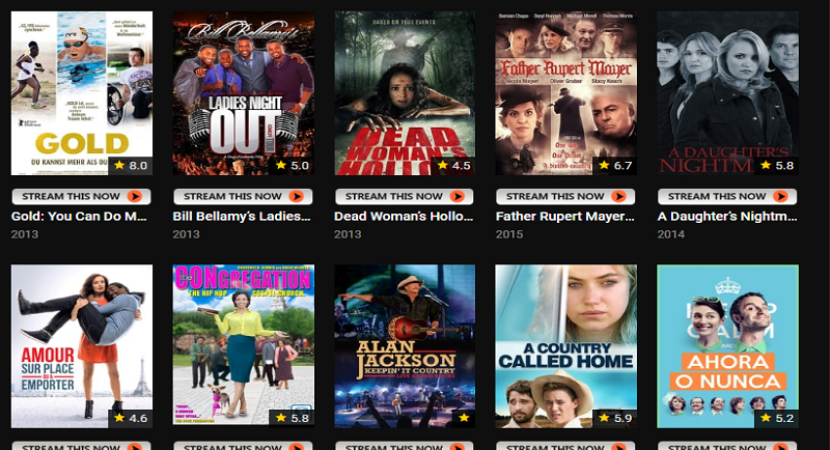The height and width of the screenshot is (450, 830).
Task: Click Stream This Now under A Daughter's Nightmare
Action: click(x=727, y=196)
